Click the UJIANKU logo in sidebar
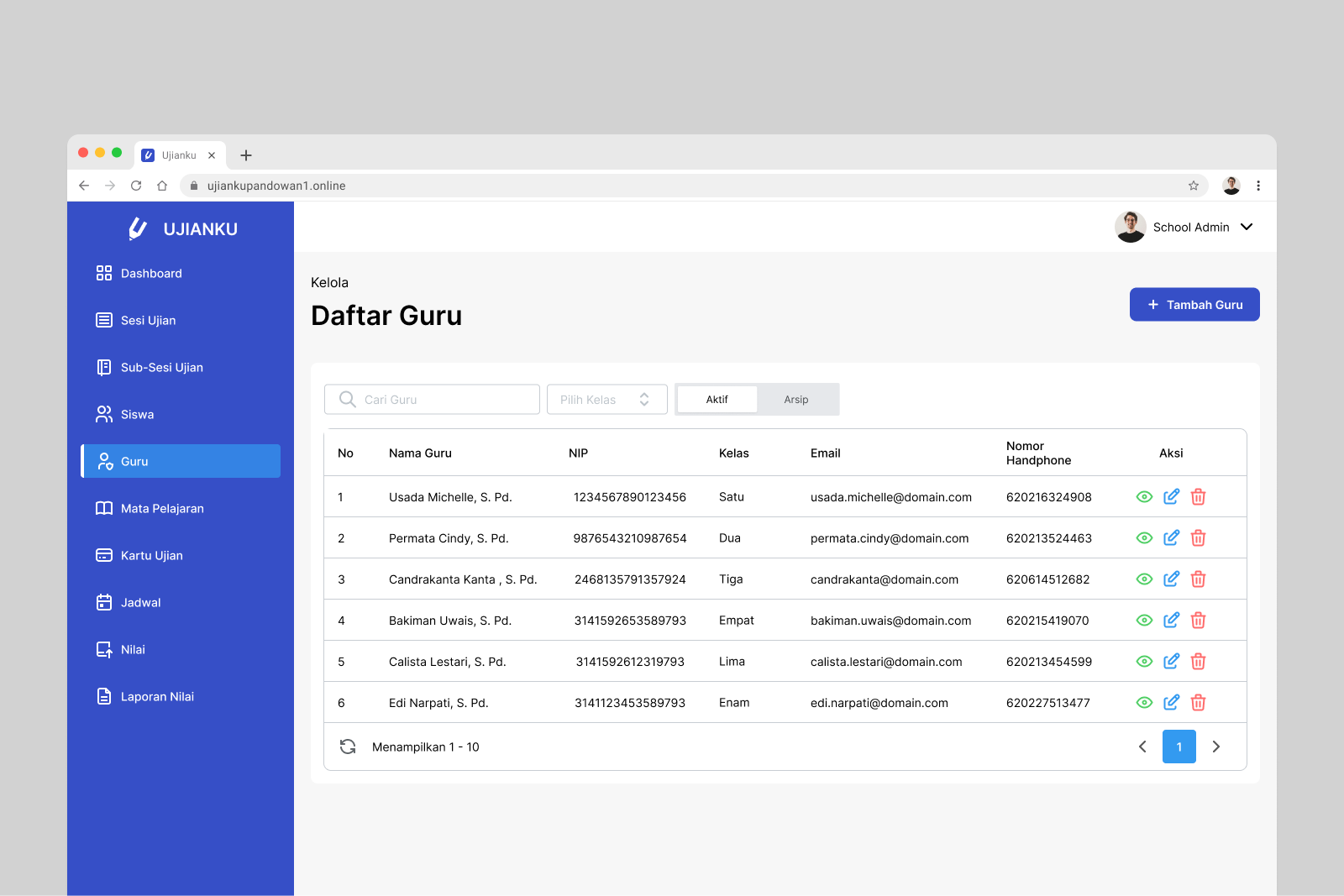This screenshot has width=1344, height=896. [183, 229]
